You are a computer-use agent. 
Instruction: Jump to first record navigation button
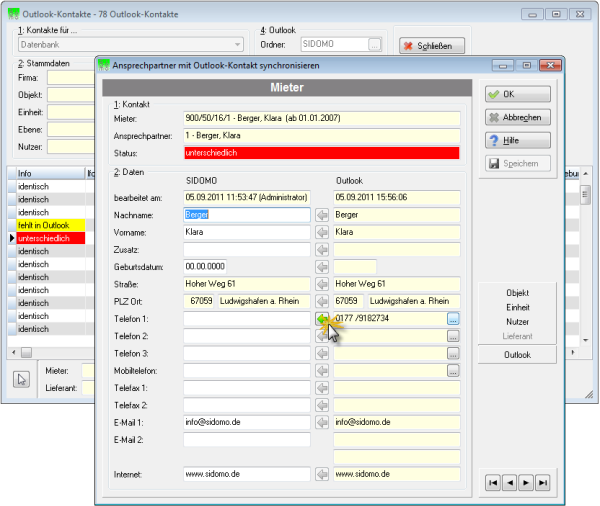pyautogui.click(x=493, y=483)
